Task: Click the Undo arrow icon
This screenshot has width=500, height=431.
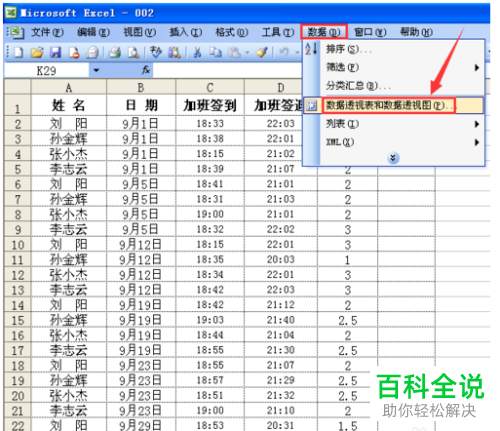Action: coord(284,52)
